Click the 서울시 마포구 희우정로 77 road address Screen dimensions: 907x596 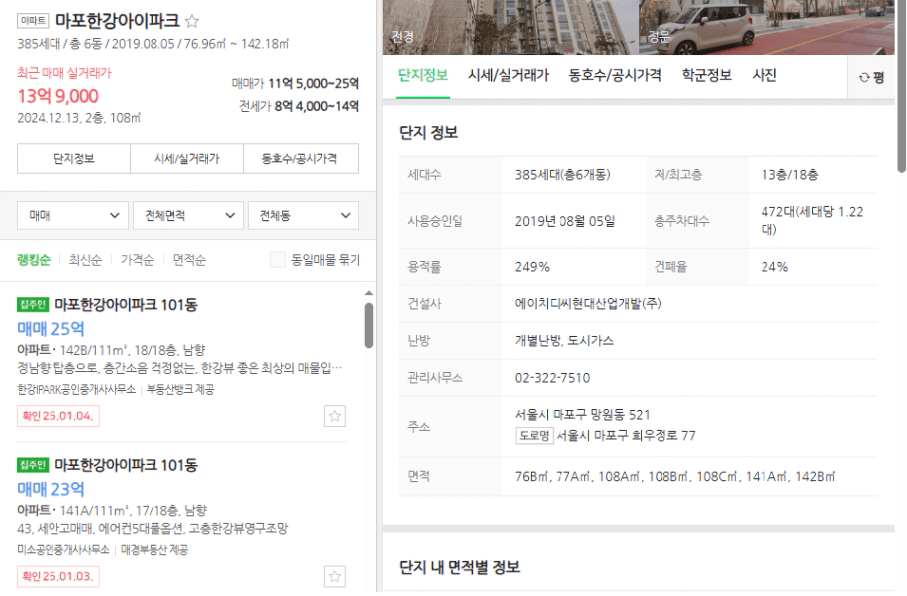[626, 435]
